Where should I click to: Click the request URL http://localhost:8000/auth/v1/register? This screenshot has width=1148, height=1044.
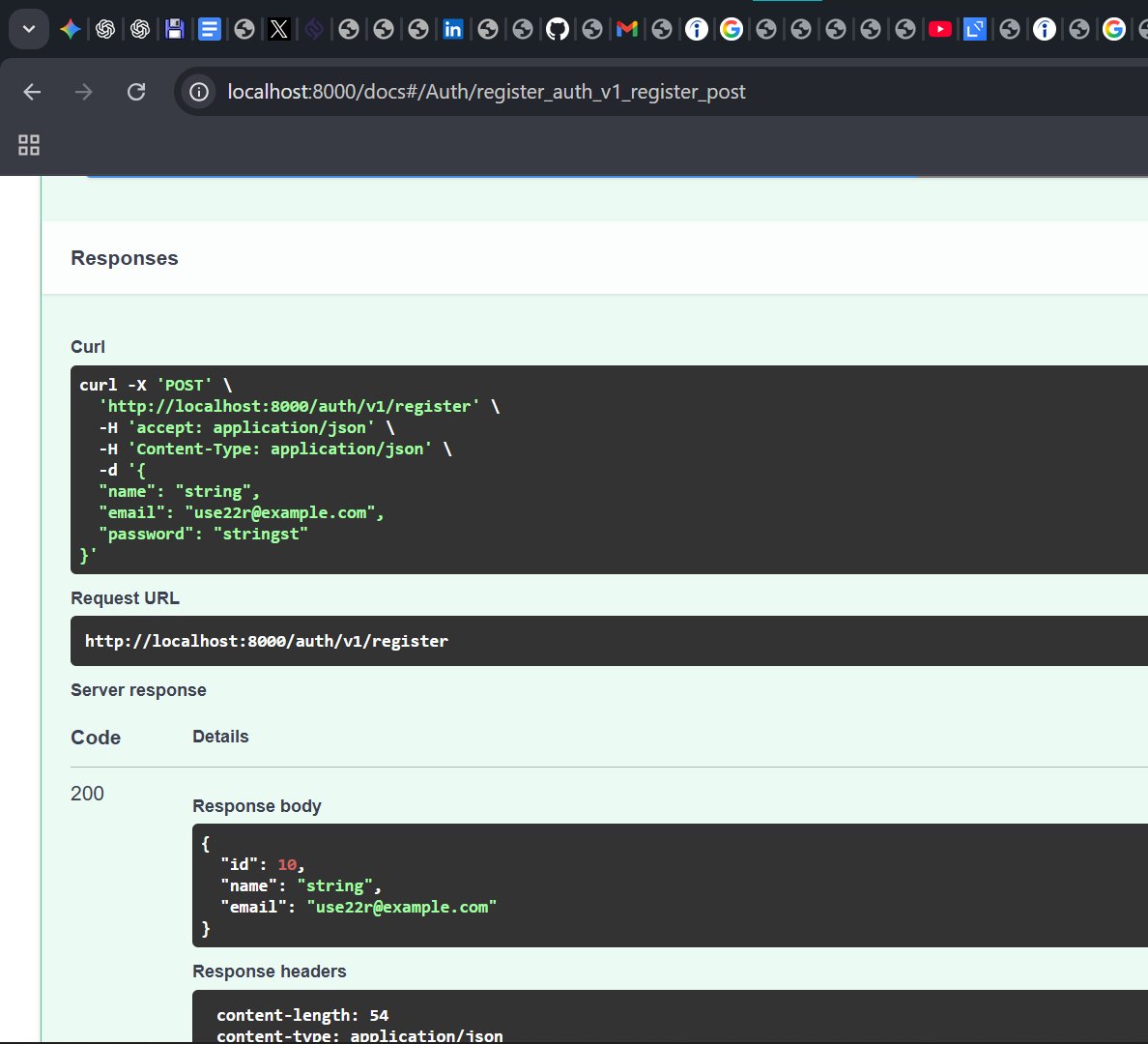(x=267, y=641)
